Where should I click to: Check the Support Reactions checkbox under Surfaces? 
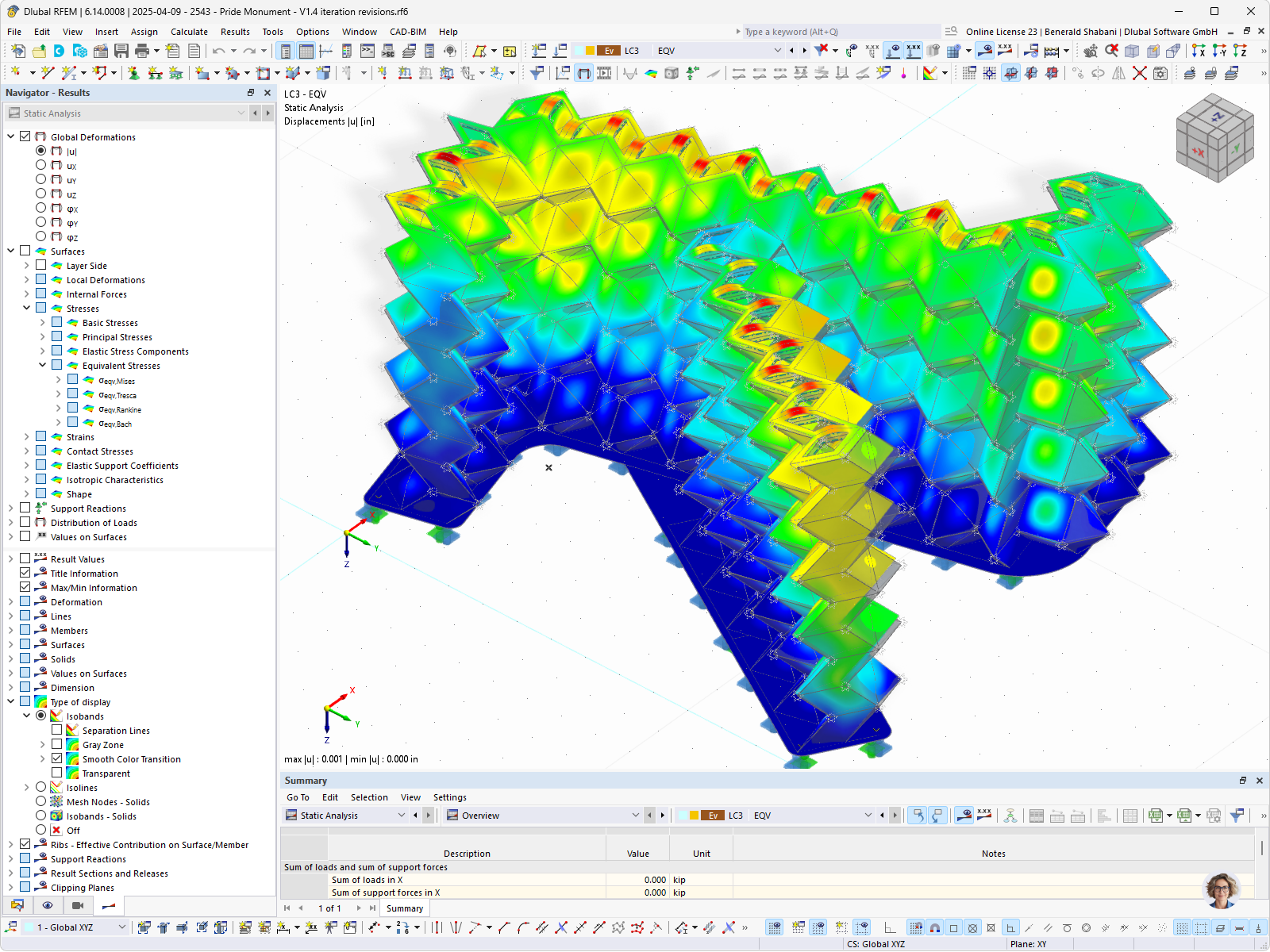pos(25,508)
